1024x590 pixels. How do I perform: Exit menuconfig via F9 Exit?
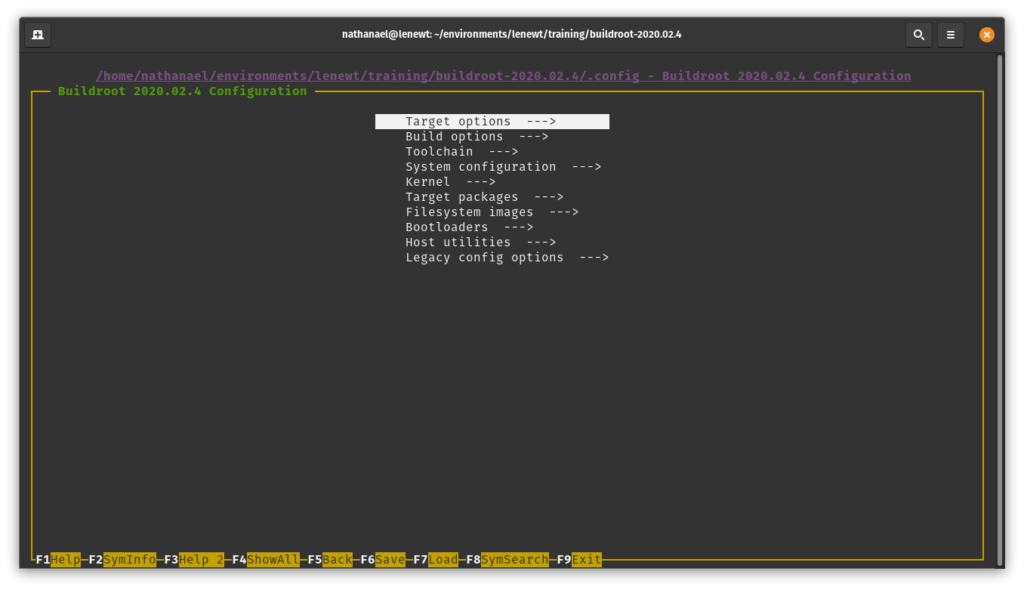click(586, 559)
